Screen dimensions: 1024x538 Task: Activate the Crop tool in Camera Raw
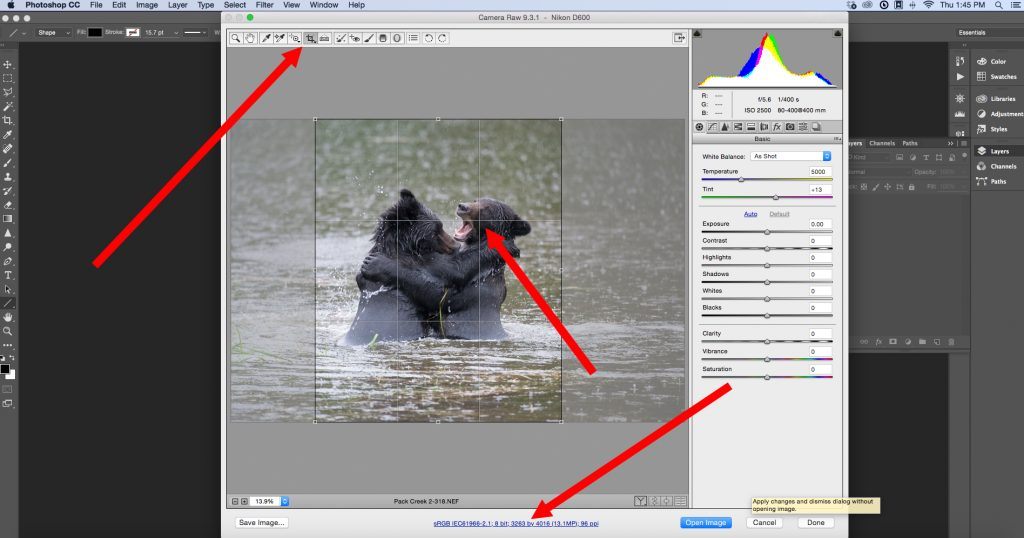(x=311, y=38)
